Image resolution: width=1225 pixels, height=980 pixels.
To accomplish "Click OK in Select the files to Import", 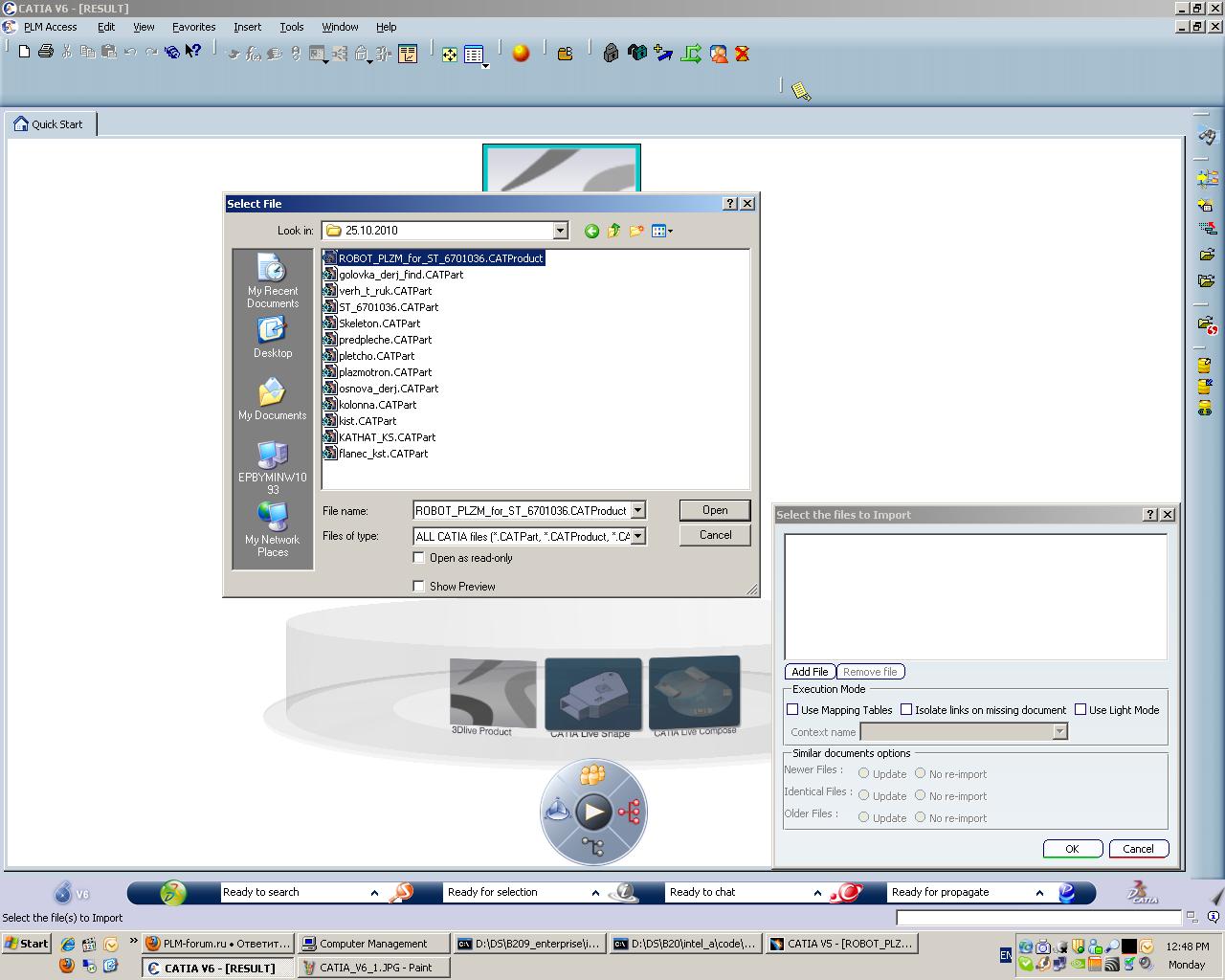I will [1072, 849].
